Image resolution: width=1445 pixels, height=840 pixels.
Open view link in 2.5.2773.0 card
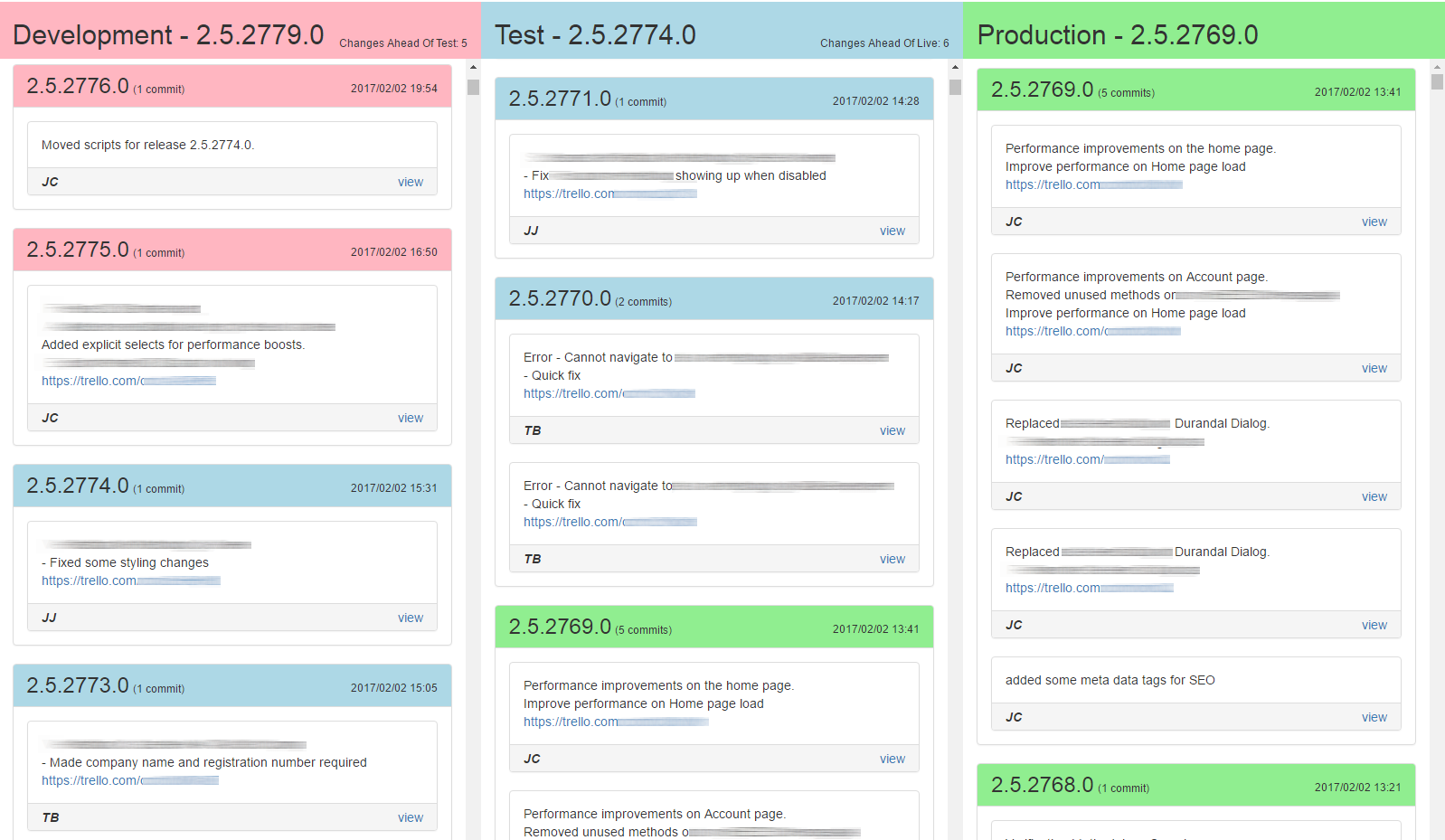coord(411,817)
